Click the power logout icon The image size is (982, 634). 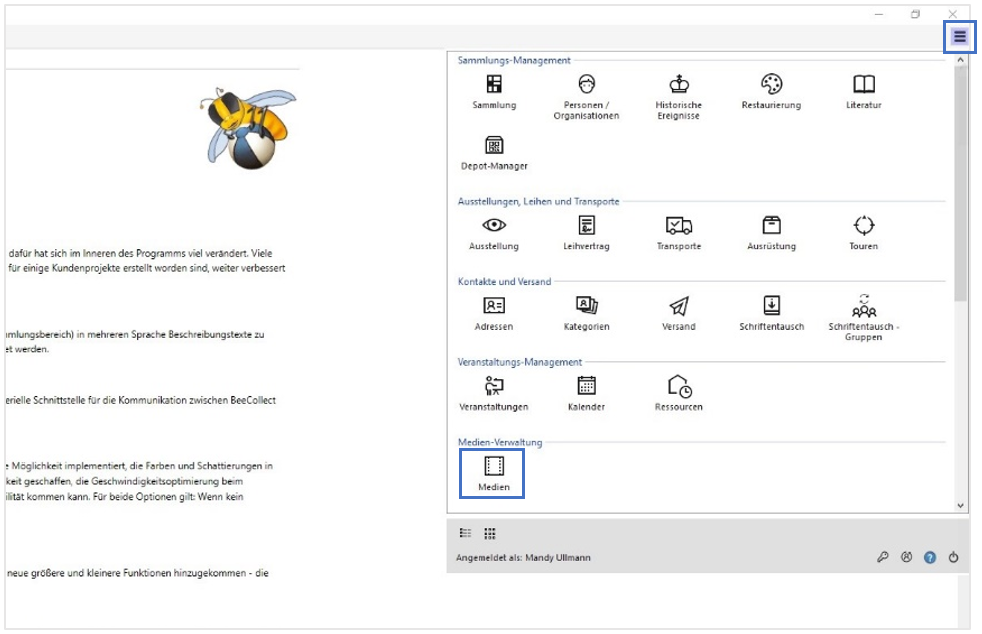(x=954, y=558)
